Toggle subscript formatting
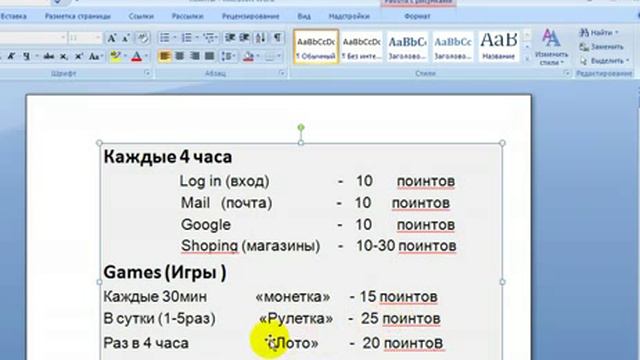Screen dimensions: 640x360 64,57
